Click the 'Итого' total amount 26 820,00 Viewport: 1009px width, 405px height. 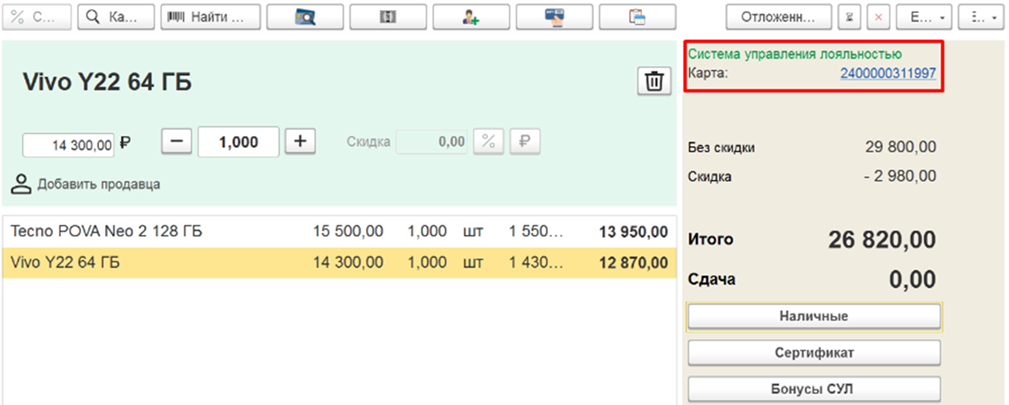coord(882,240)
